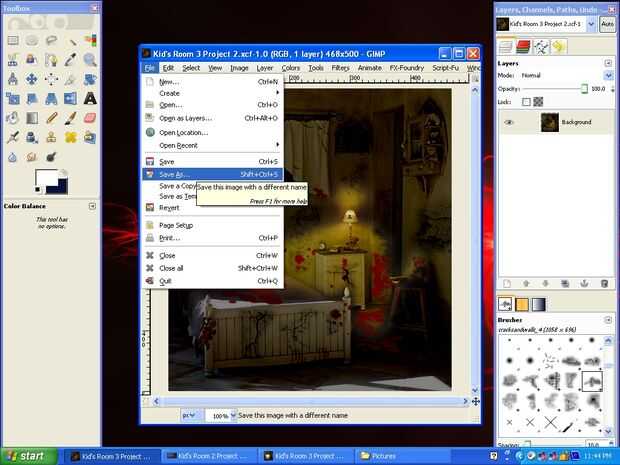Select the Clone stamp tool
Screen dimensions: 620x465
(x=51, y=137)
